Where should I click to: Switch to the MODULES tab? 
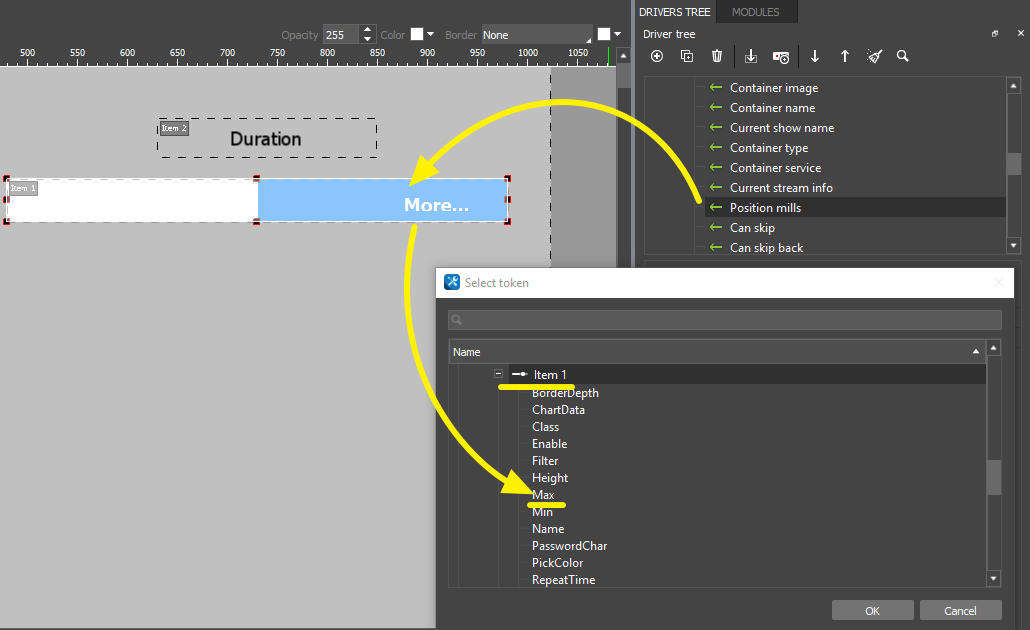tap(755, 12)
